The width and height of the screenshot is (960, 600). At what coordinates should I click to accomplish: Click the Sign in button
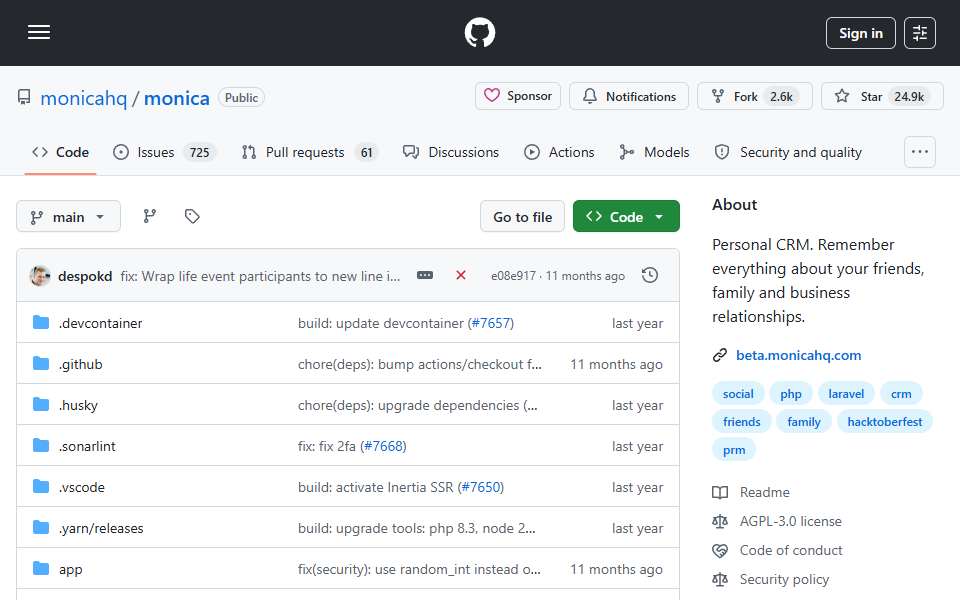click(x=860, y=33)
